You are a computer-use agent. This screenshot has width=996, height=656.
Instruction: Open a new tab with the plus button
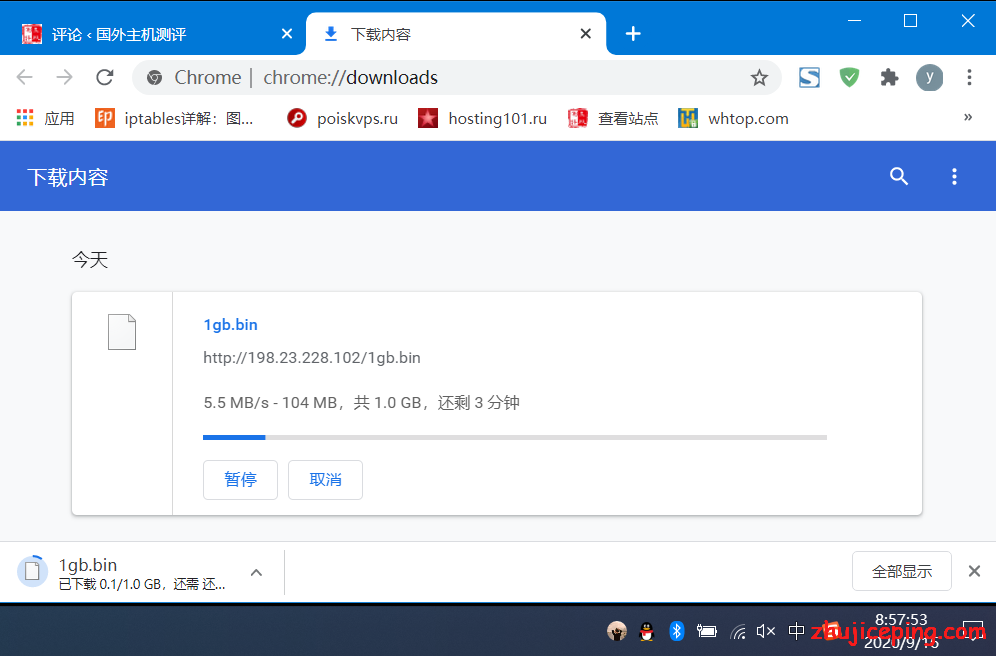(633, 34)
